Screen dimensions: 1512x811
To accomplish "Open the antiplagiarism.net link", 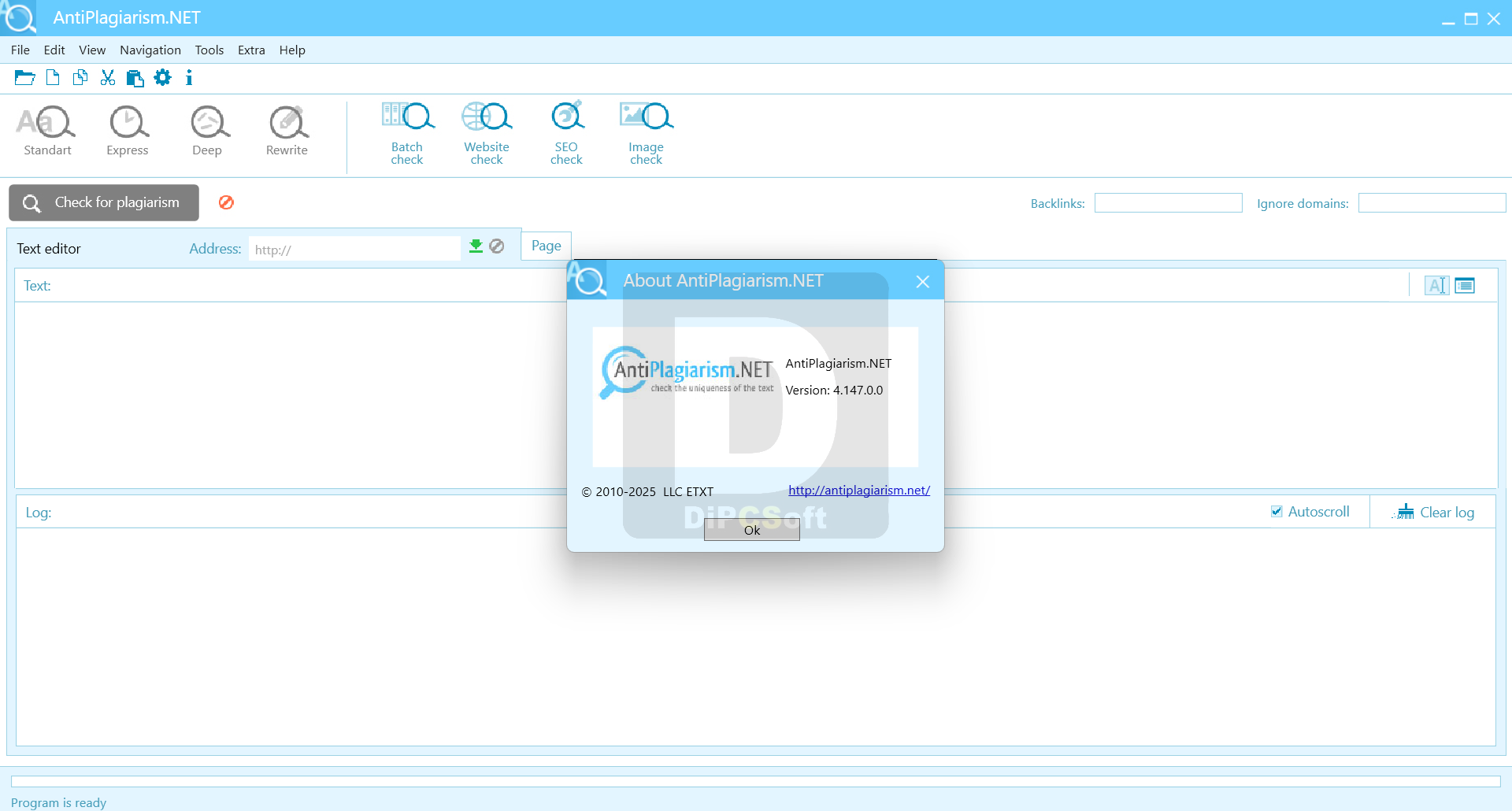I will [859, 491].
